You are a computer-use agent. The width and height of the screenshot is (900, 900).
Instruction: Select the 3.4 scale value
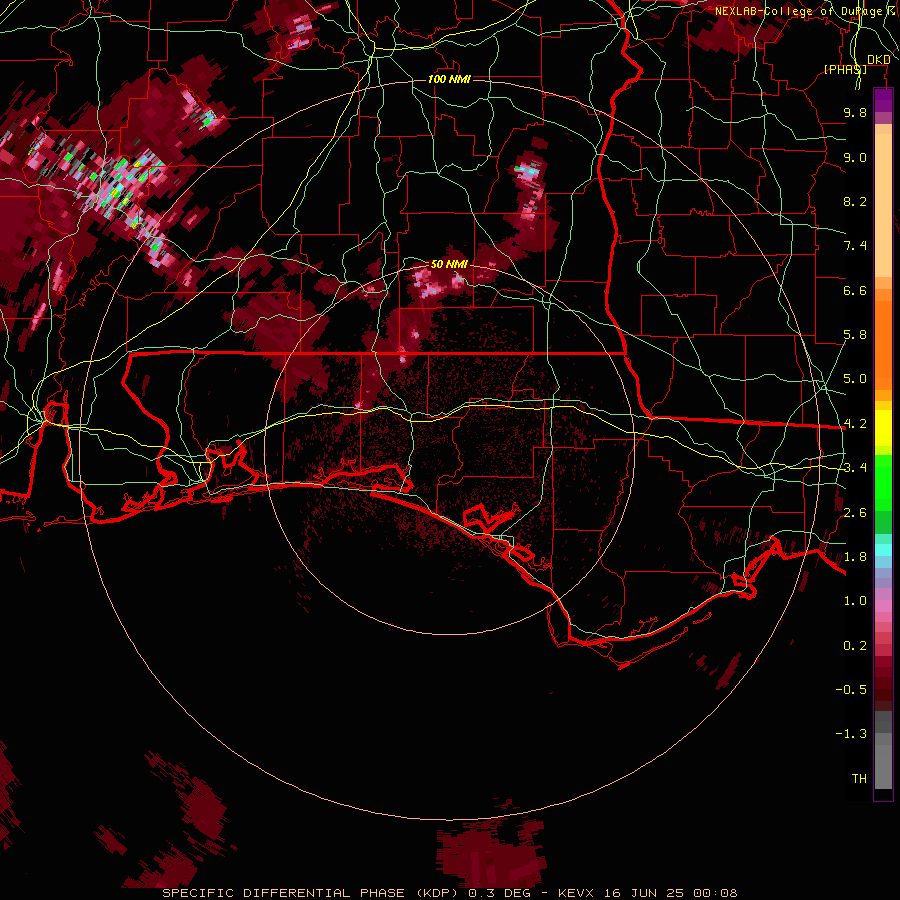(855, 468)
